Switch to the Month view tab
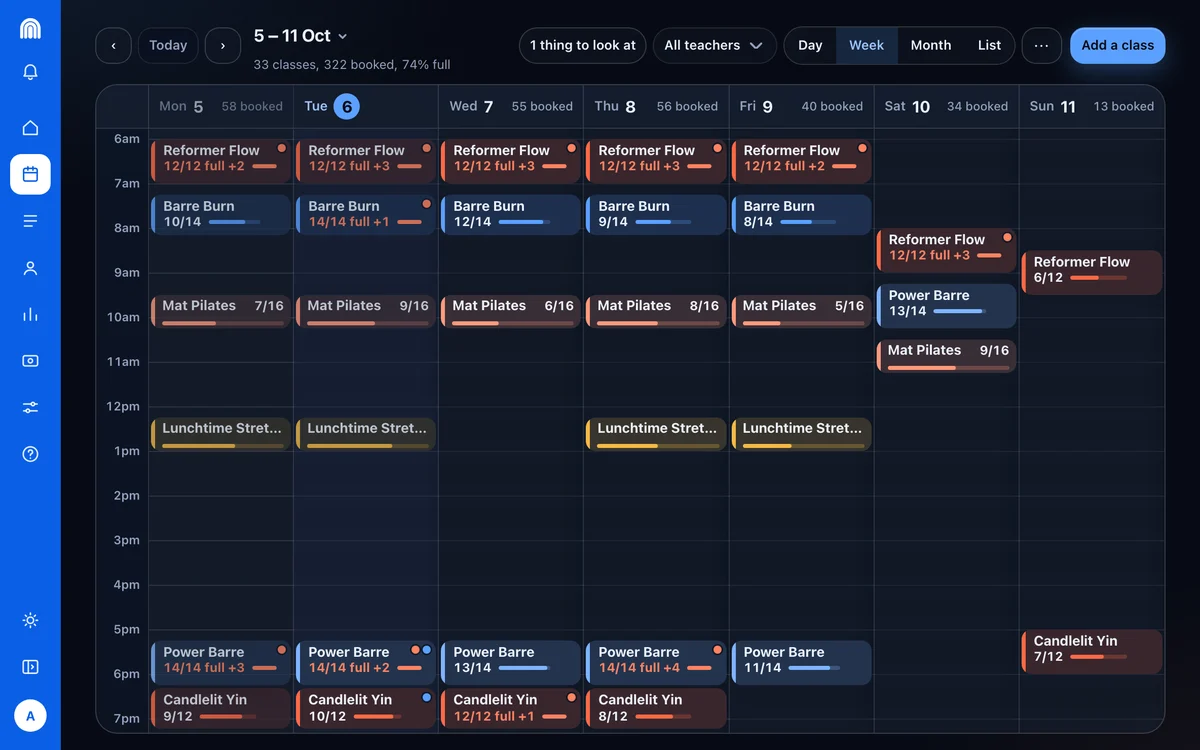This screenshot has width=1200, height=750. point(931,45)
